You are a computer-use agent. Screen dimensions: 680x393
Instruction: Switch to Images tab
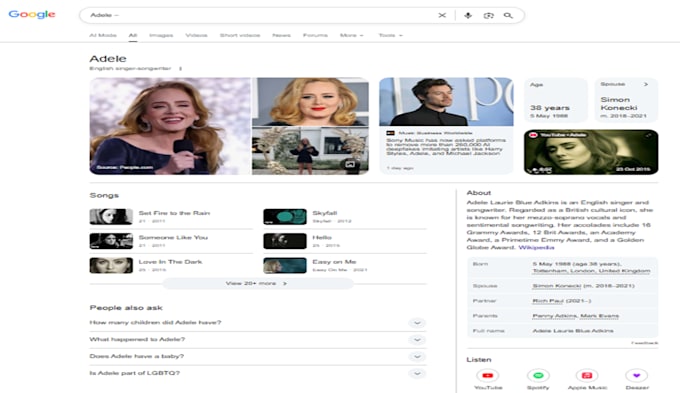click(161, 35)
